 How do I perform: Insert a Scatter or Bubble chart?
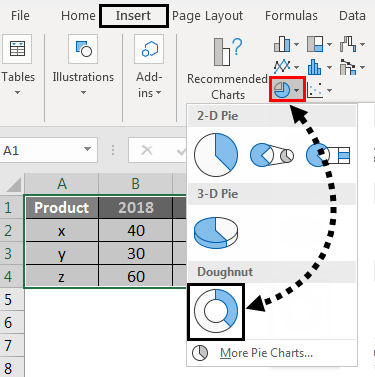pos(315,90)
